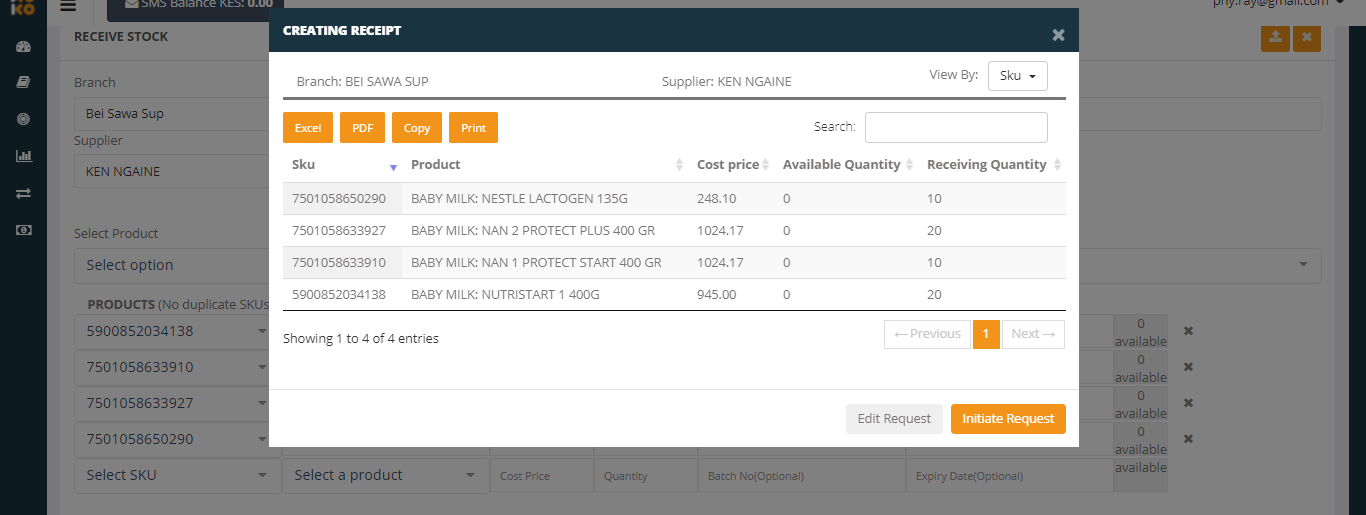Image resolution: width=1366 pixels, height=515 pixels.
Task: Sort table by Cost price column
Action: tap(731, 165)
